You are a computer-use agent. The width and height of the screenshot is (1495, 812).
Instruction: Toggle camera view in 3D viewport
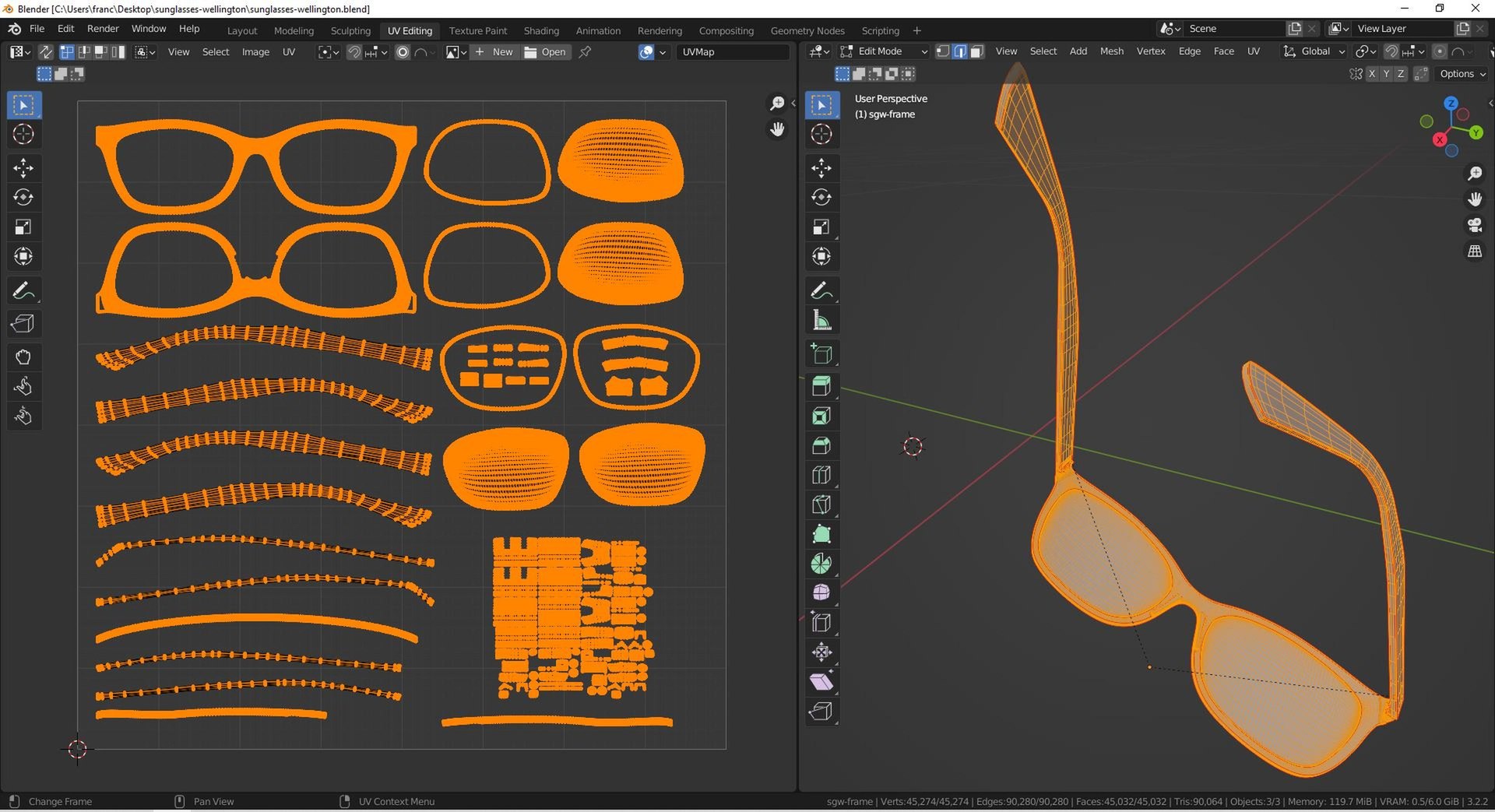click(1475, 226)
